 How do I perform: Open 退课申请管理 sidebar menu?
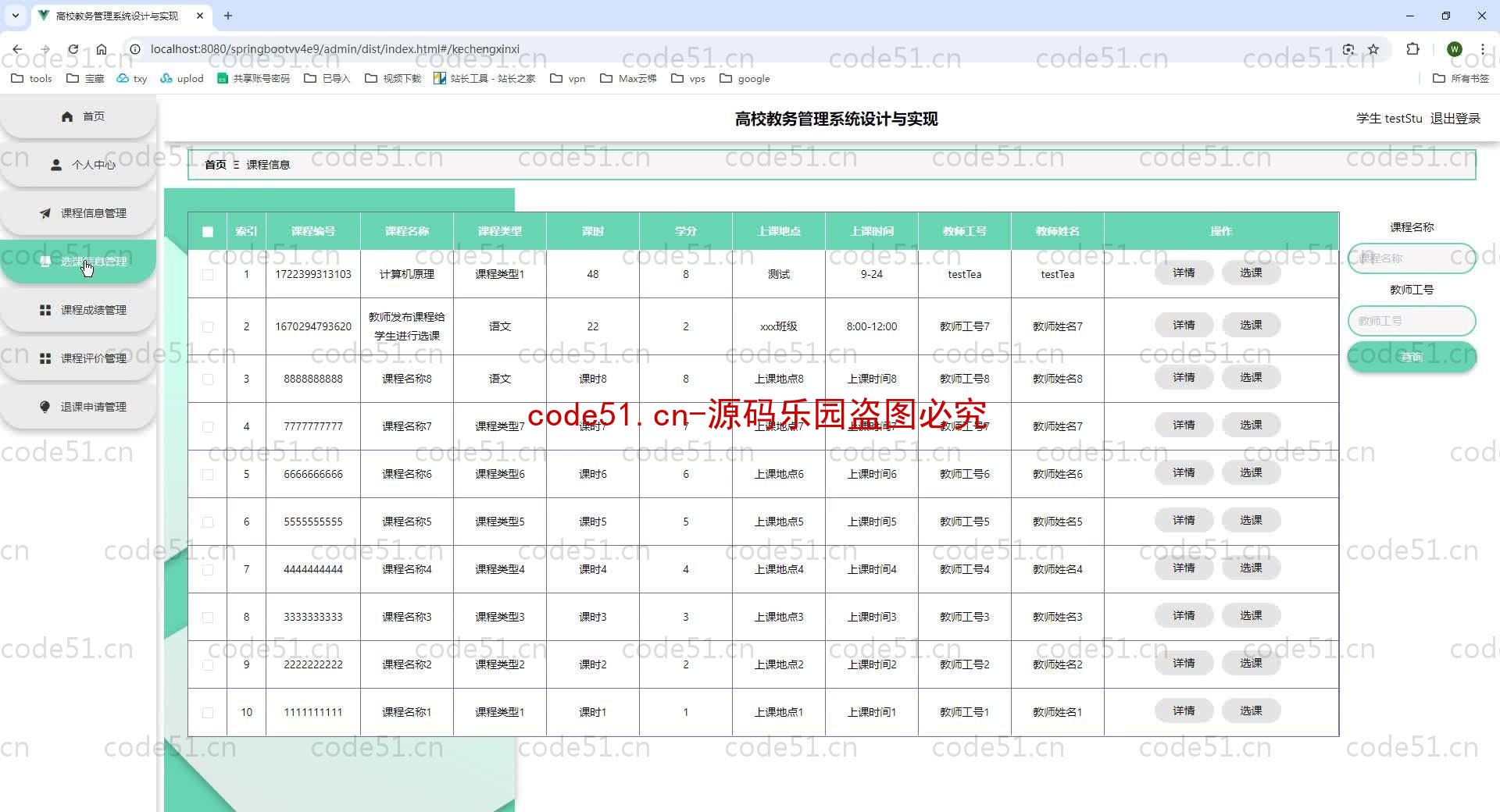pyautogui.click(x=78, y=407)
